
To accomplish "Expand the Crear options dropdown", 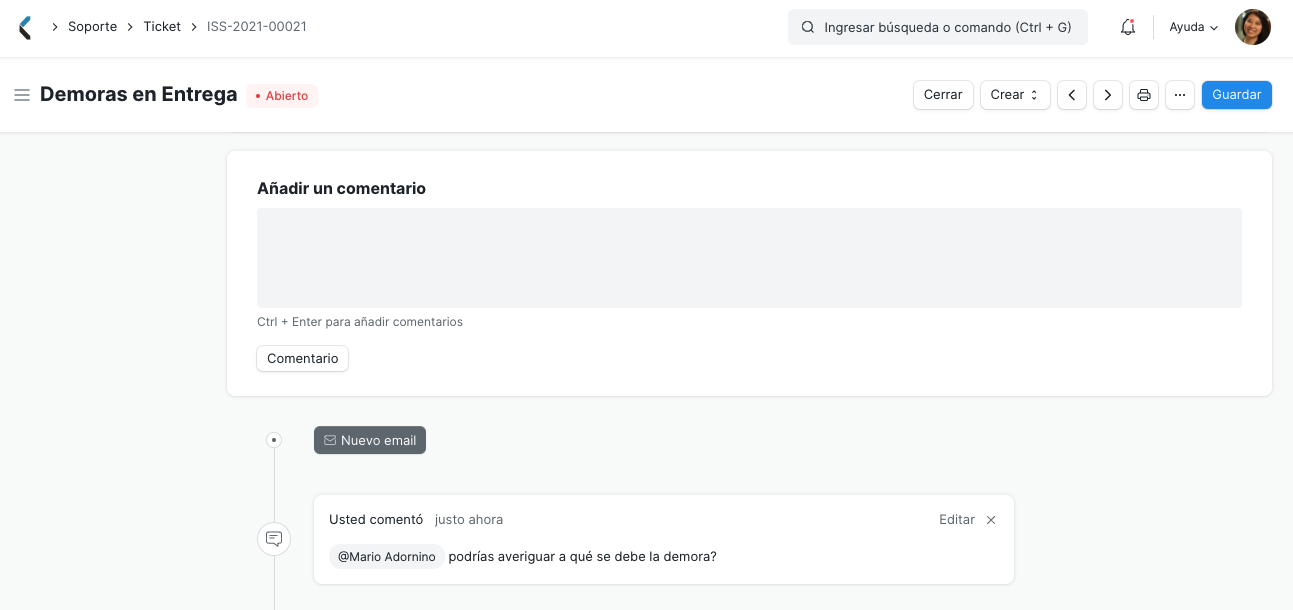I will [x=1014, y=94].
